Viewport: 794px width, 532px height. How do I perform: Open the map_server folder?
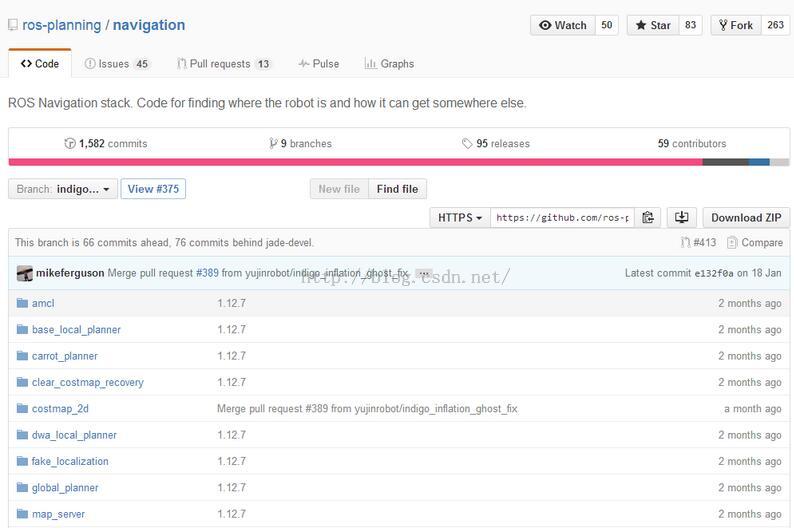[58, 514]
